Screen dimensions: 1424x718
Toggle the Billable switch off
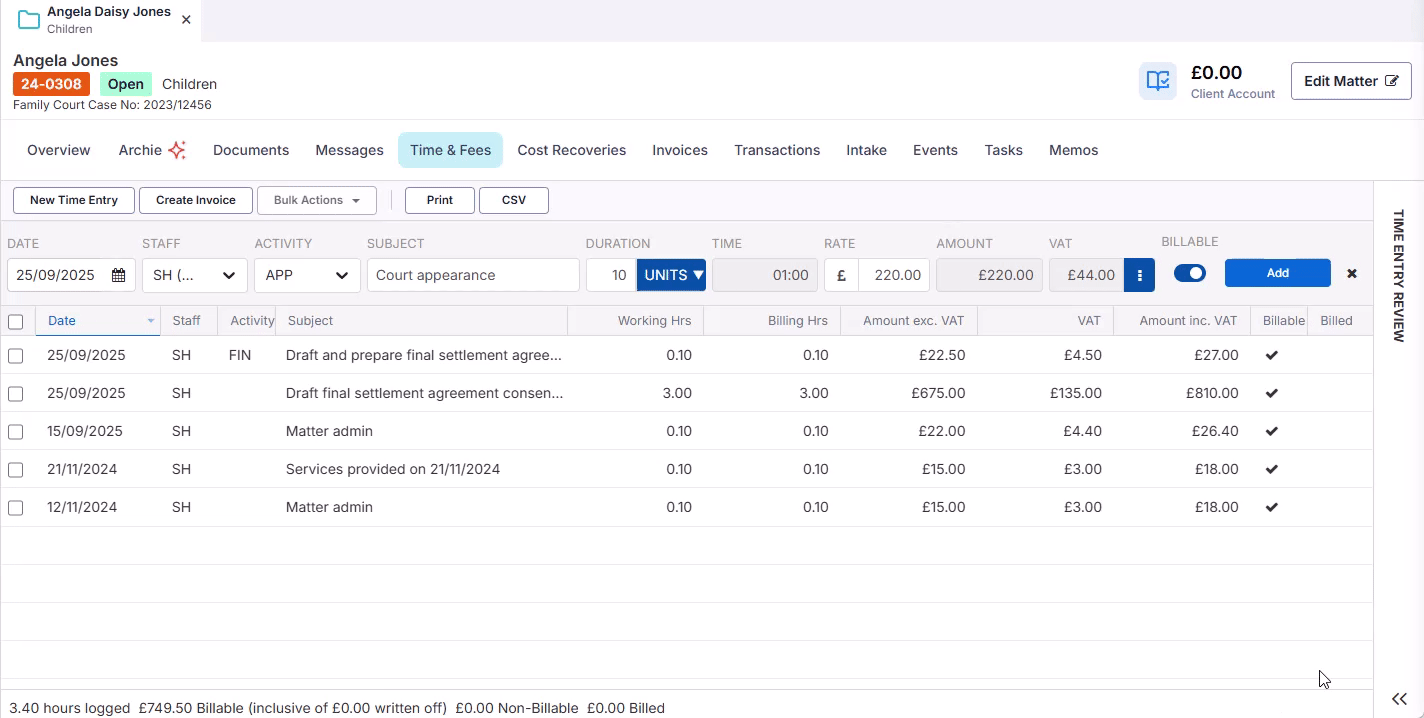click(x=1189, y=273)
